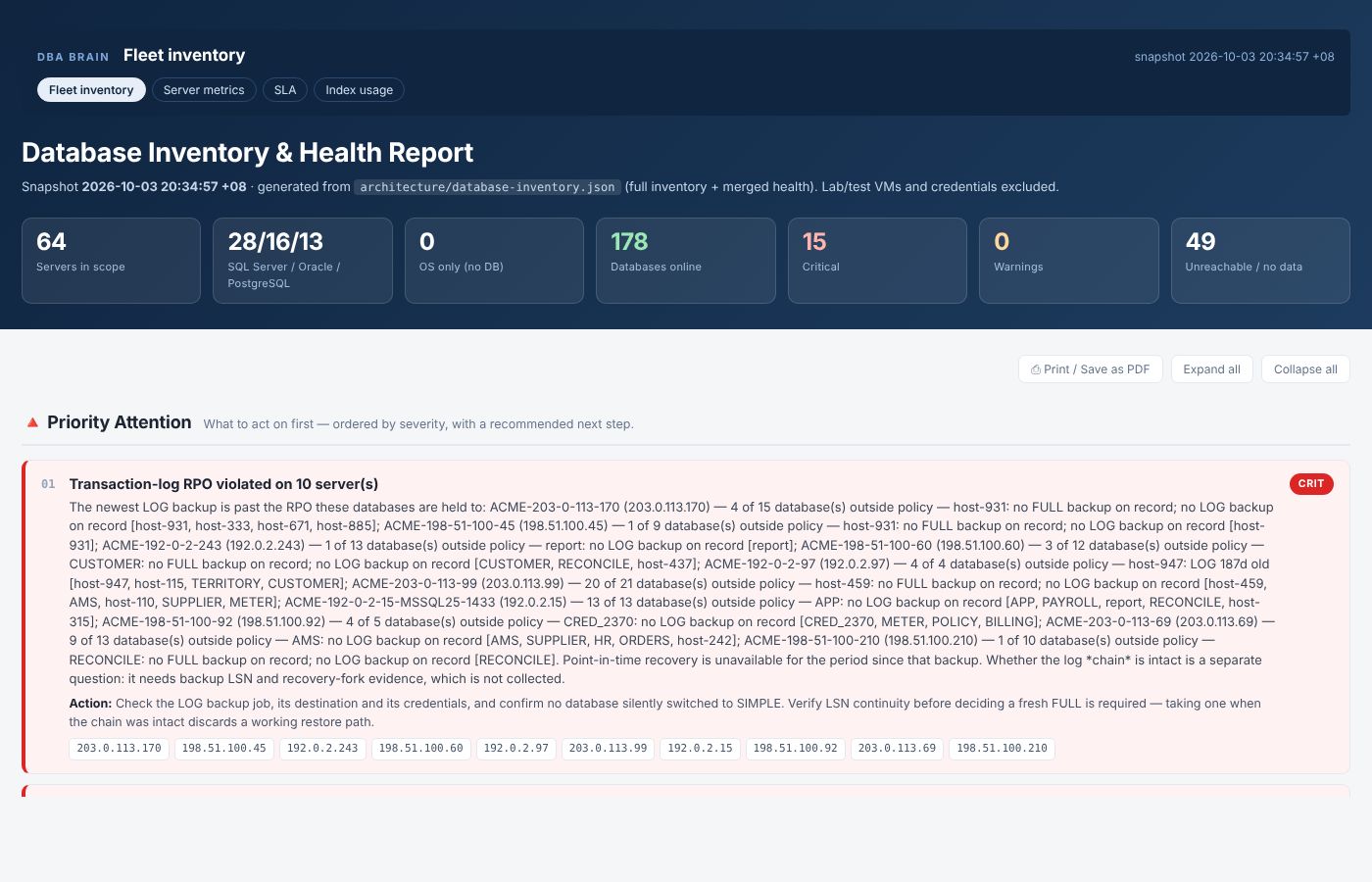The height and width of the screenshot is (882, 1372).
Task: Click the Print / Save as PDF button
Action: [x=1091, y=369]
